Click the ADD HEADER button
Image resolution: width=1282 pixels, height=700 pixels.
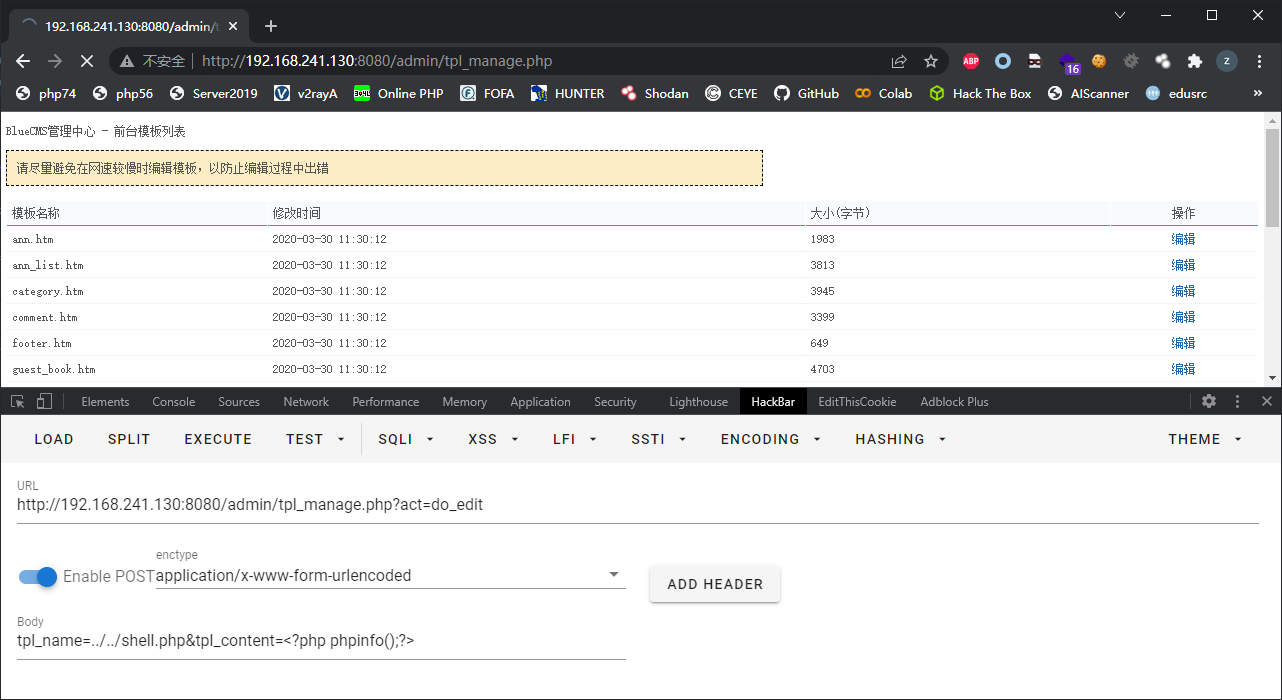715,584
